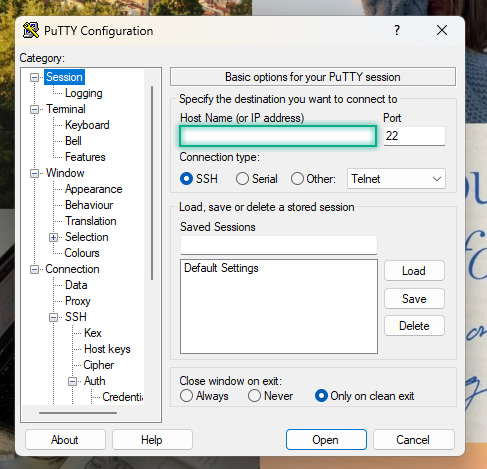487x469 pixels.
Task: Close the PuTTY Configuration window
Action: 442,30
